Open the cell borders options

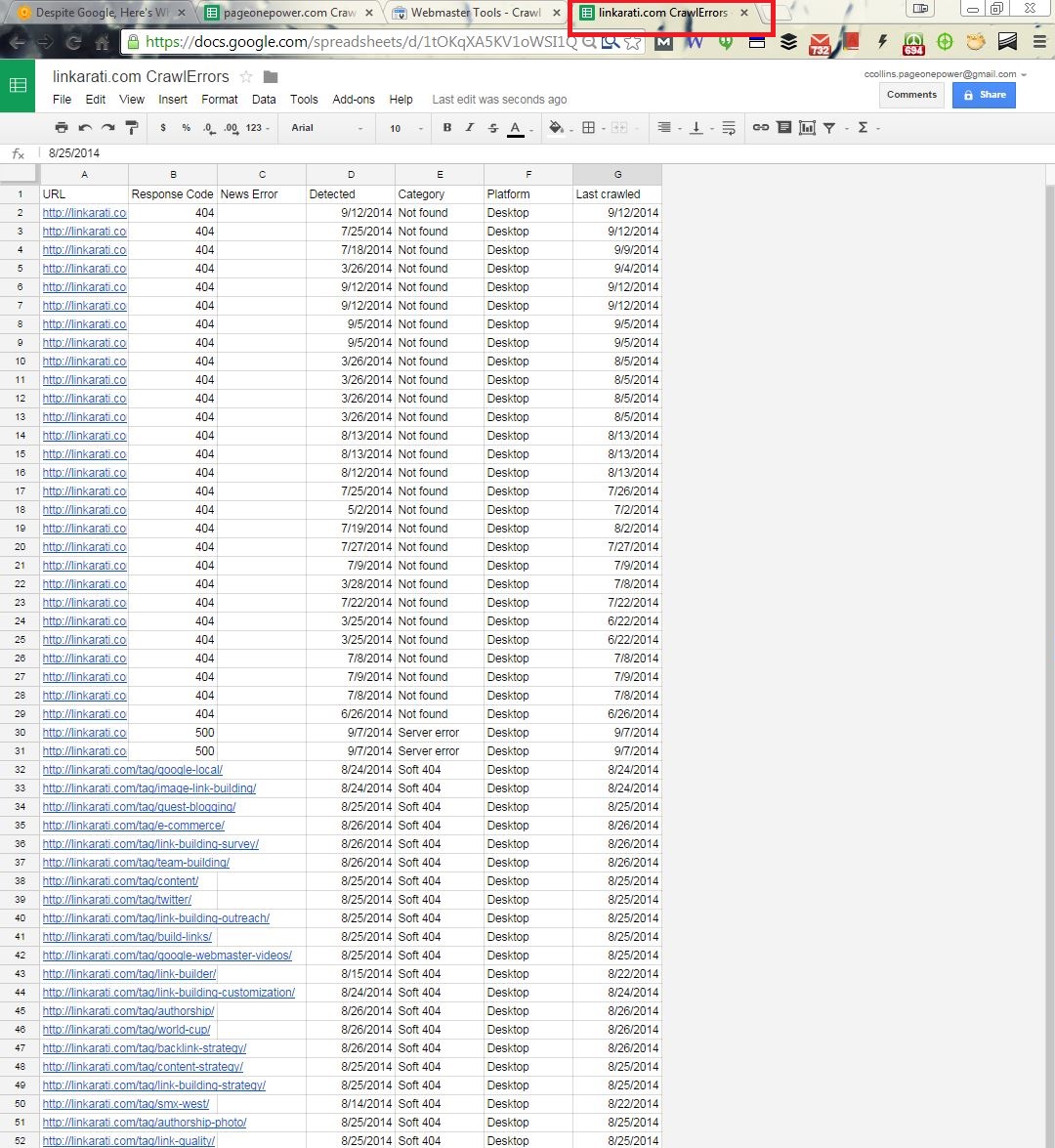(589, 127)
